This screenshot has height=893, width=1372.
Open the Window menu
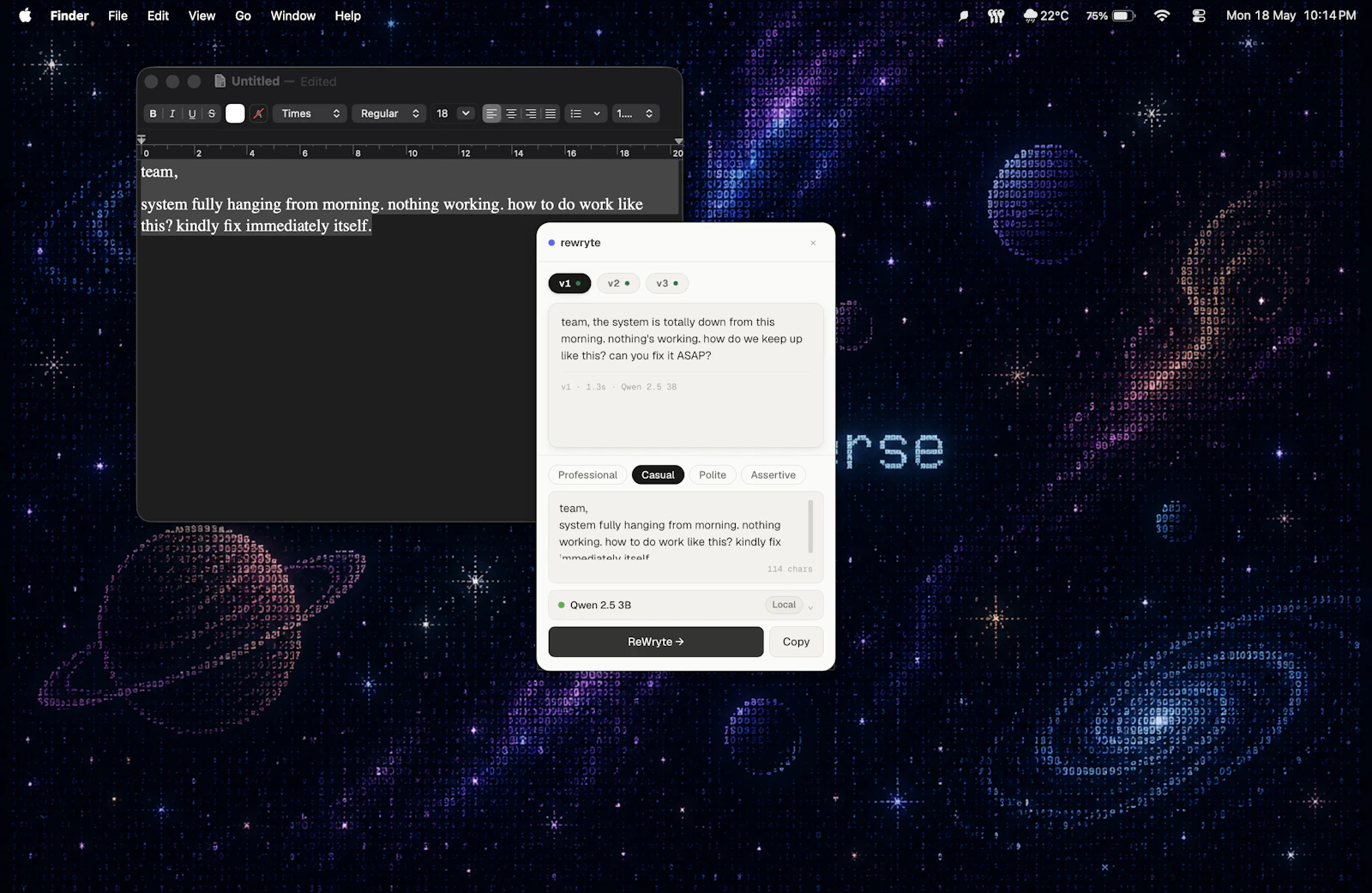tap(292, 15)
